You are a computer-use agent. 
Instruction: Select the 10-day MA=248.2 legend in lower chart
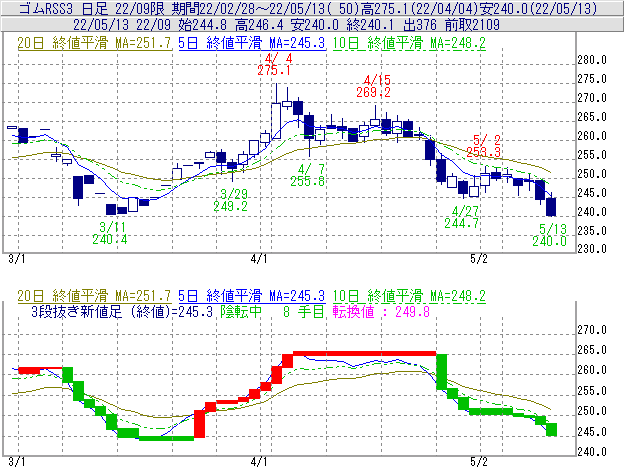409,296
